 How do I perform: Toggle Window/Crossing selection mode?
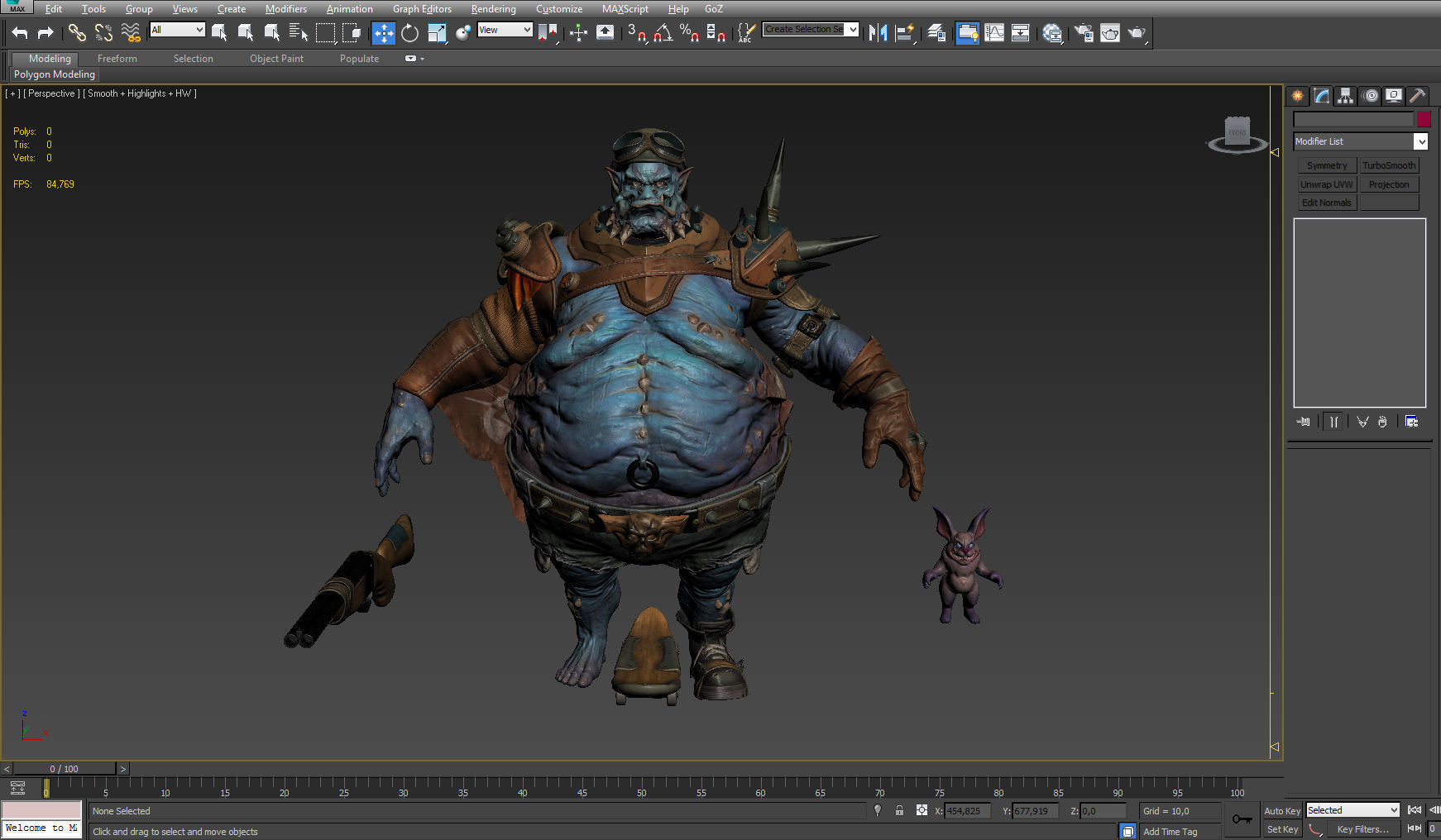click(352, 32)
